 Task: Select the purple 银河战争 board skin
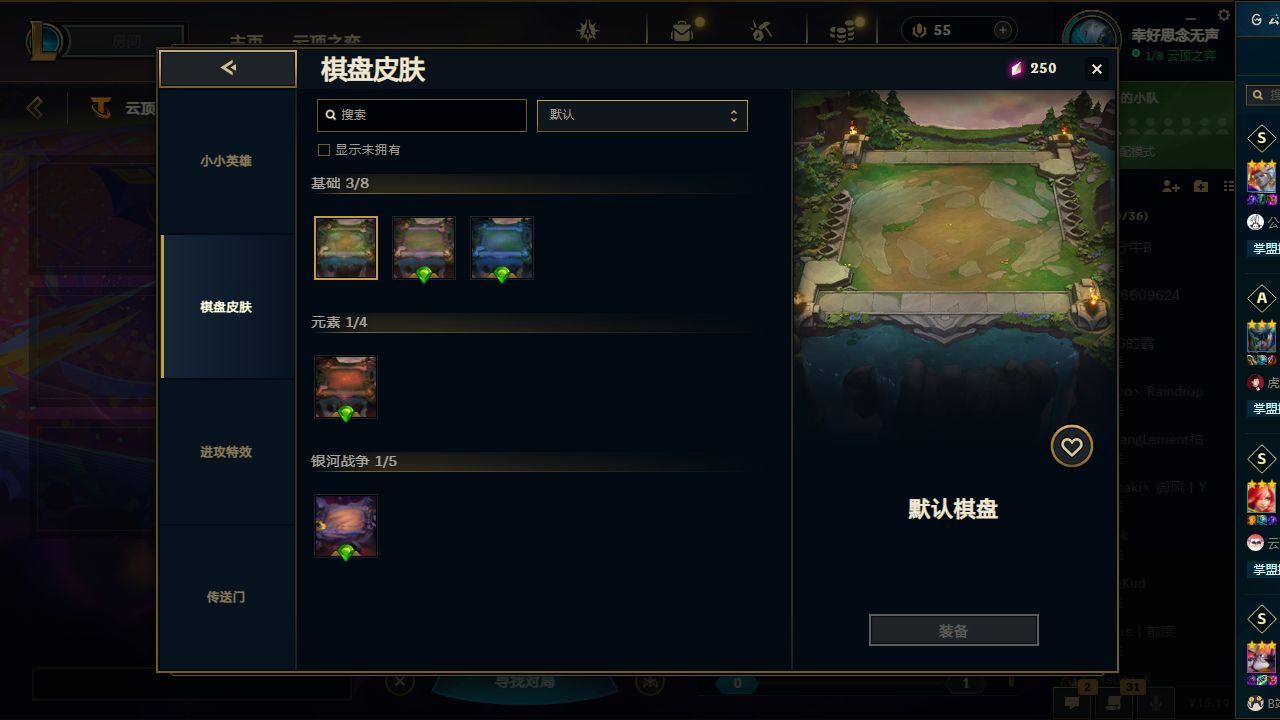(x=346, y=526)
